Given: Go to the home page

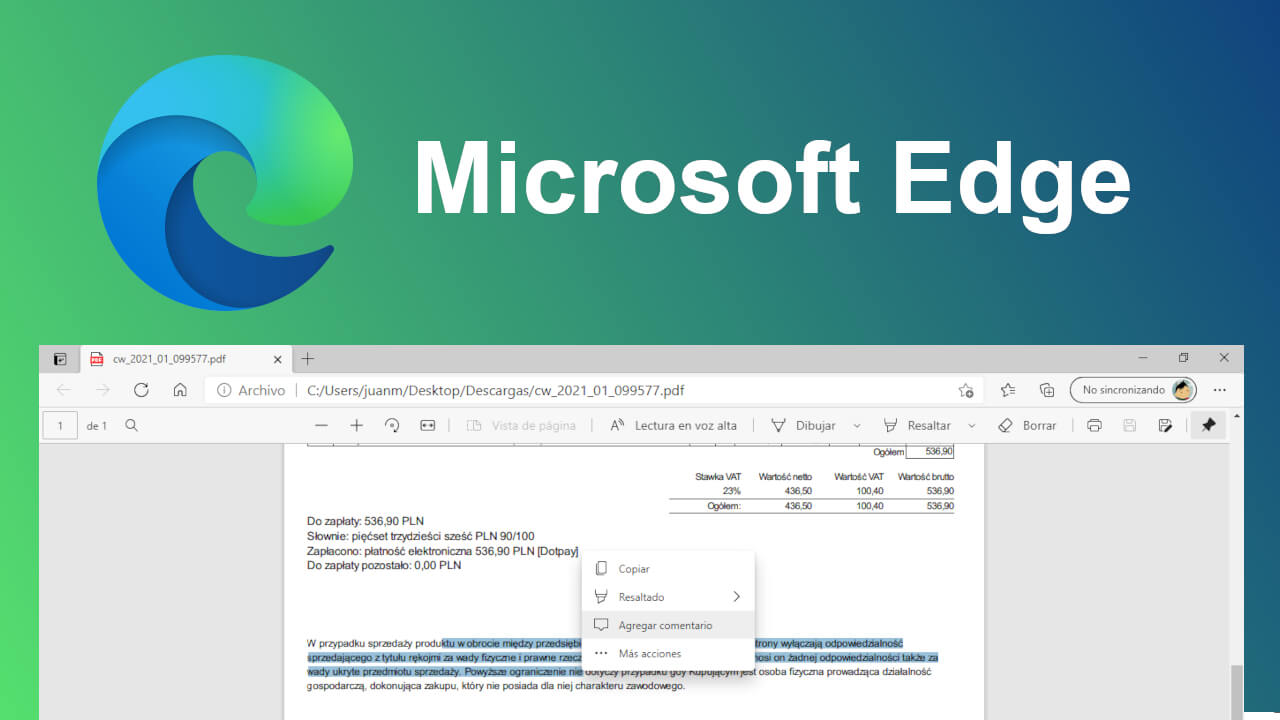Looking at the screenshot, I should point(180,390).
